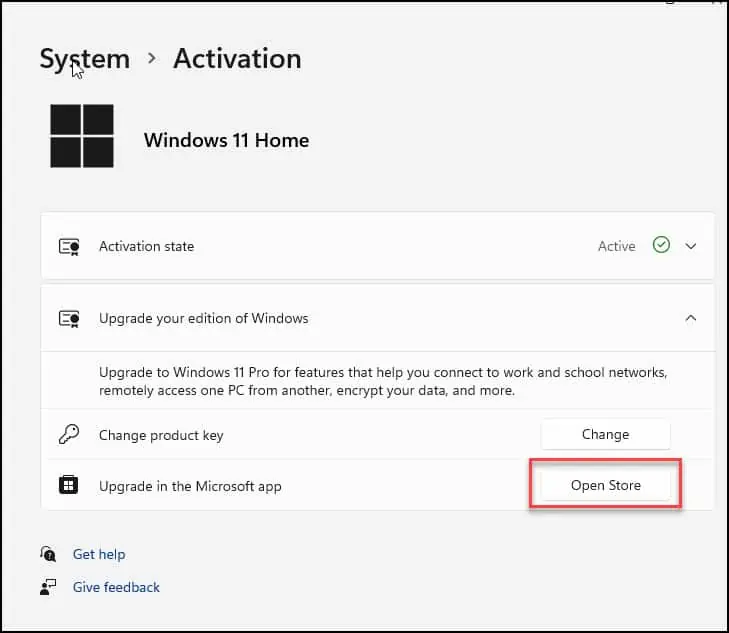Viewport: 729px width, 633px height.
Task: Go back to System in breadcrumb
Action: (85, 60)
